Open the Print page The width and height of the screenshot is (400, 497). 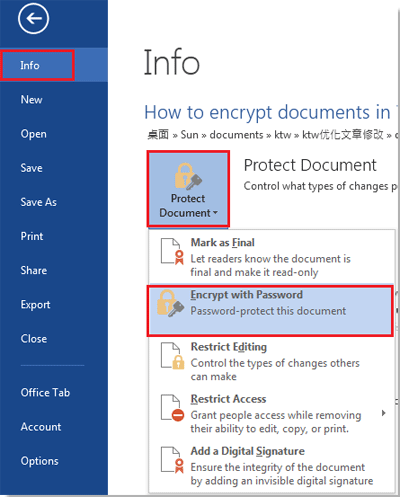(32, 236)
